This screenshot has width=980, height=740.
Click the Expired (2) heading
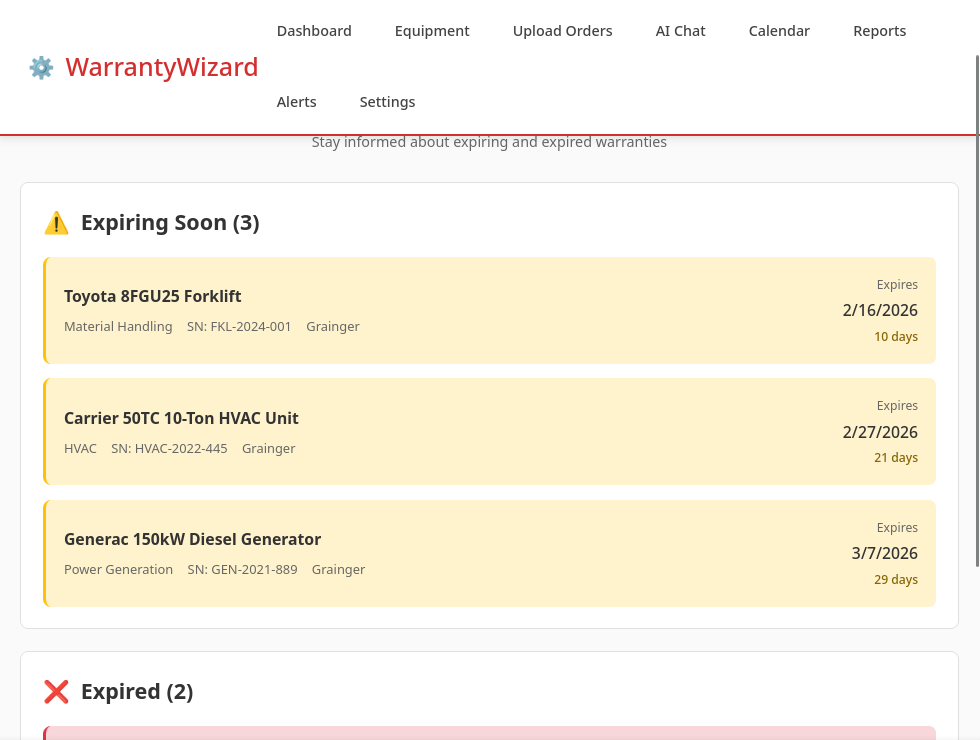137,692
